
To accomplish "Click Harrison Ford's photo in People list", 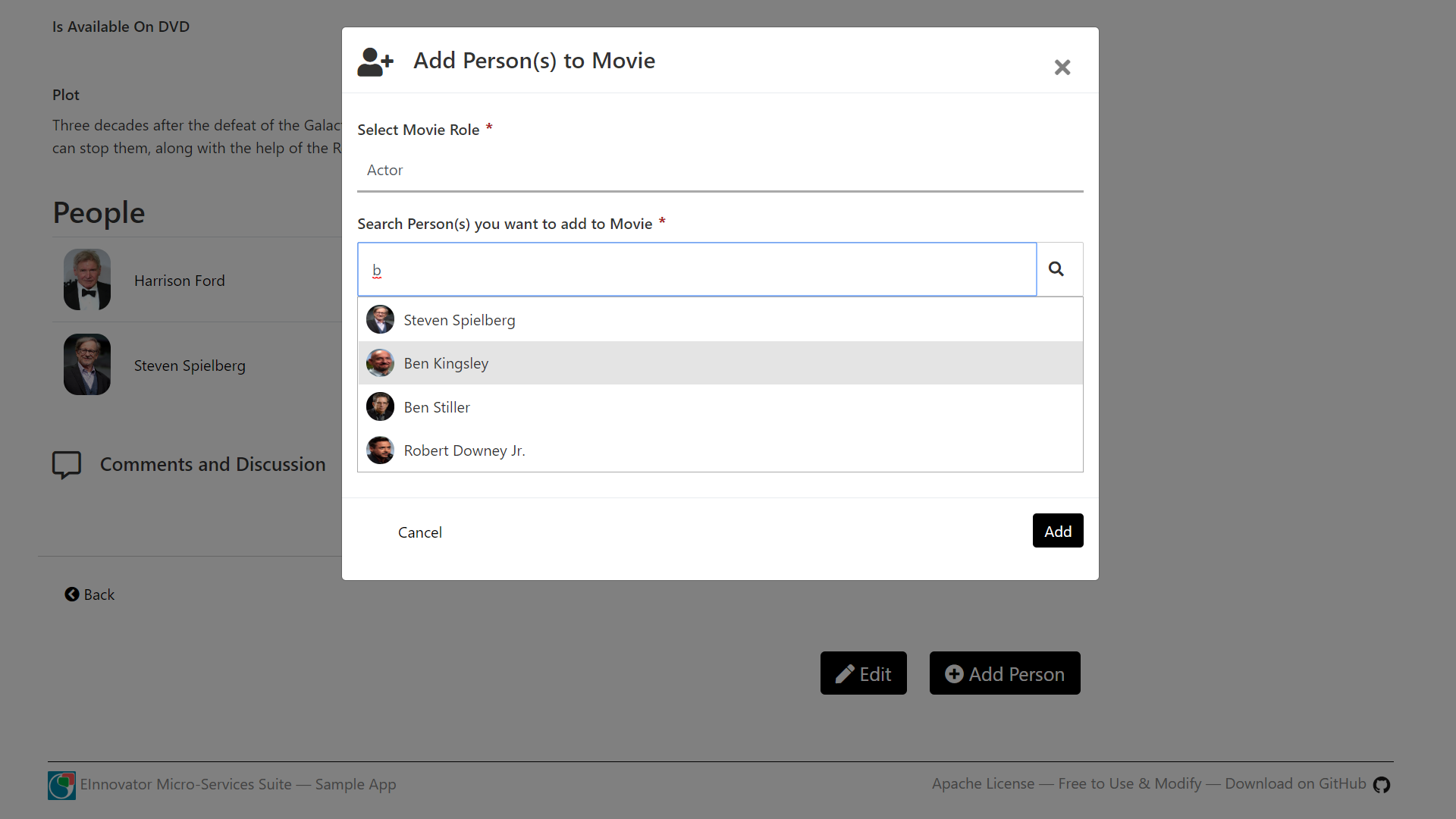I will tap(87, 279).
